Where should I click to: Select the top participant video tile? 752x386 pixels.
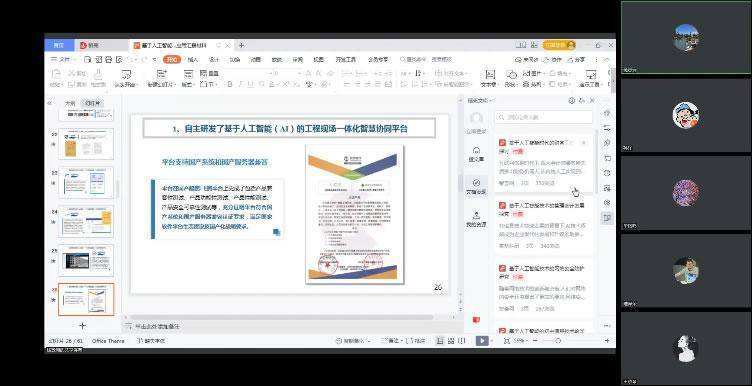pos(686,37)
